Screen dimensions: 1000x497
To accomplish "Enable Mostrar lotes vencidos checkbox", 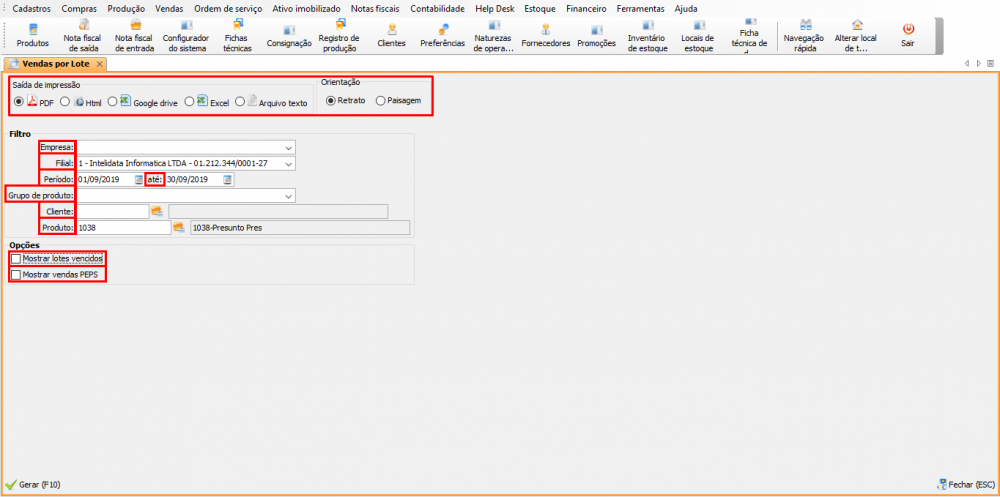I will [x=15, y=259].
